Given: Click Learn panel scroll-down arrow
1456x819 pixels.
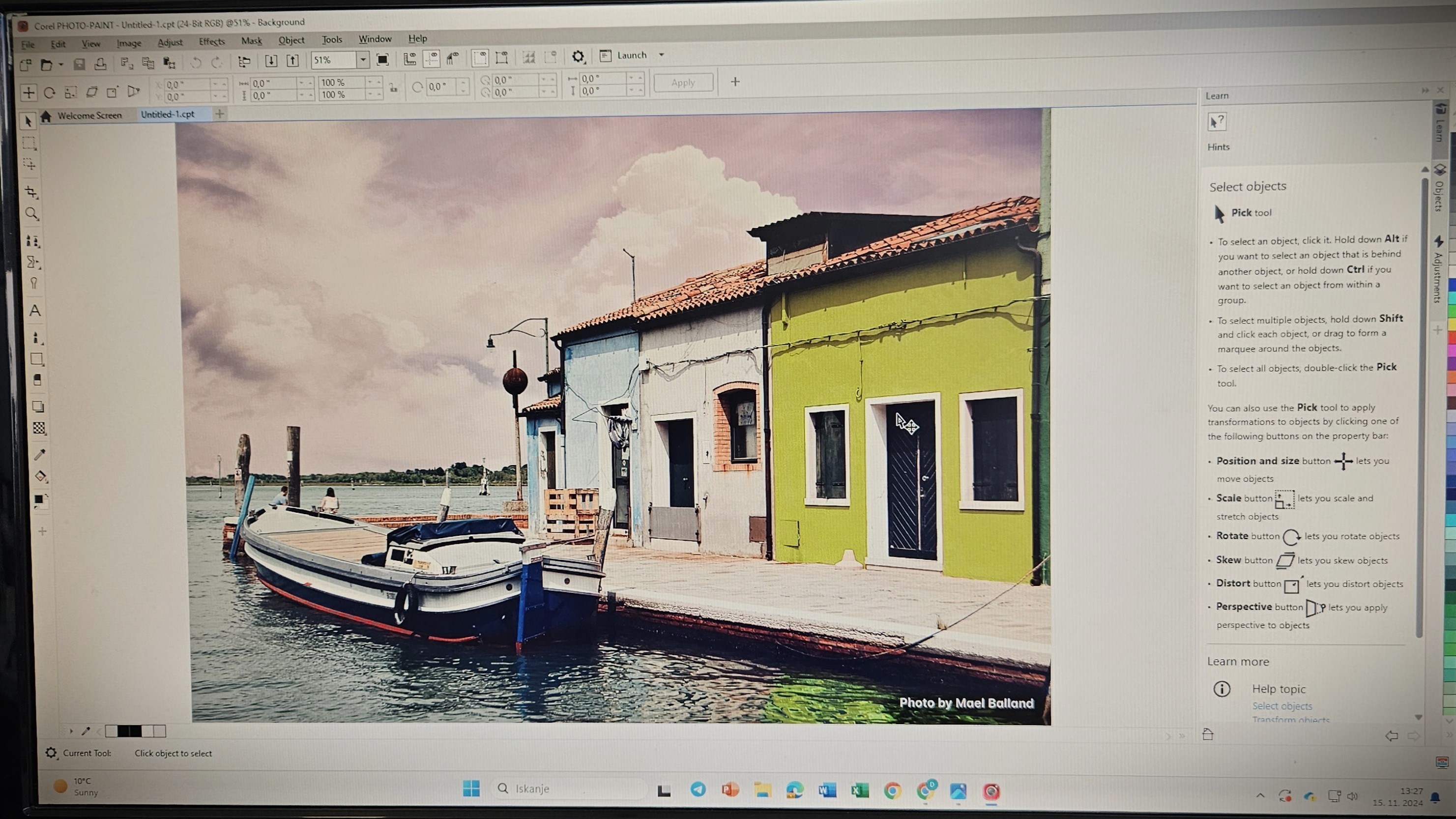Looking at the screenshot, I should click(1418, 717).
